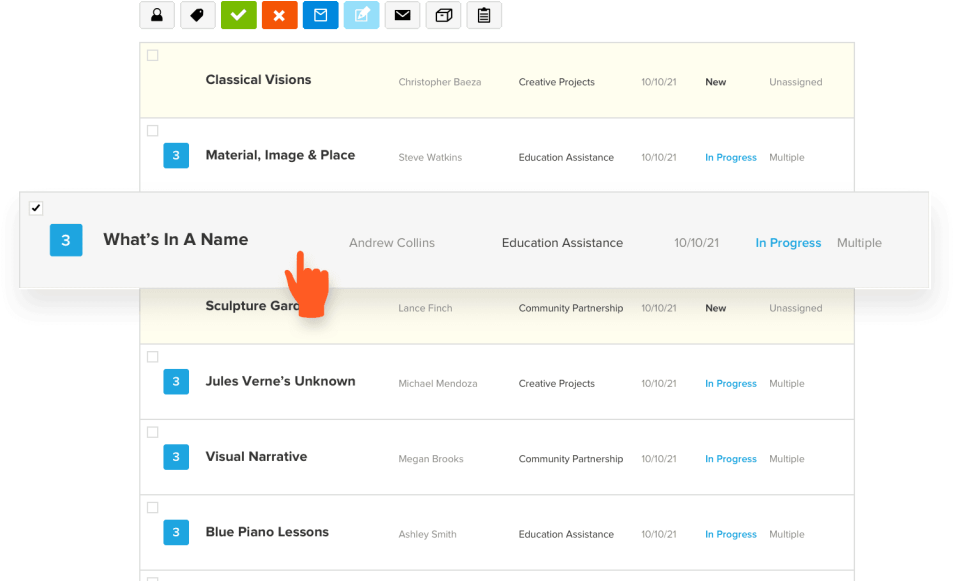Click the blue outlined envelope icon
Image resolution: width=953 pixels, height=581 pixels.
[x=320, y=15]
